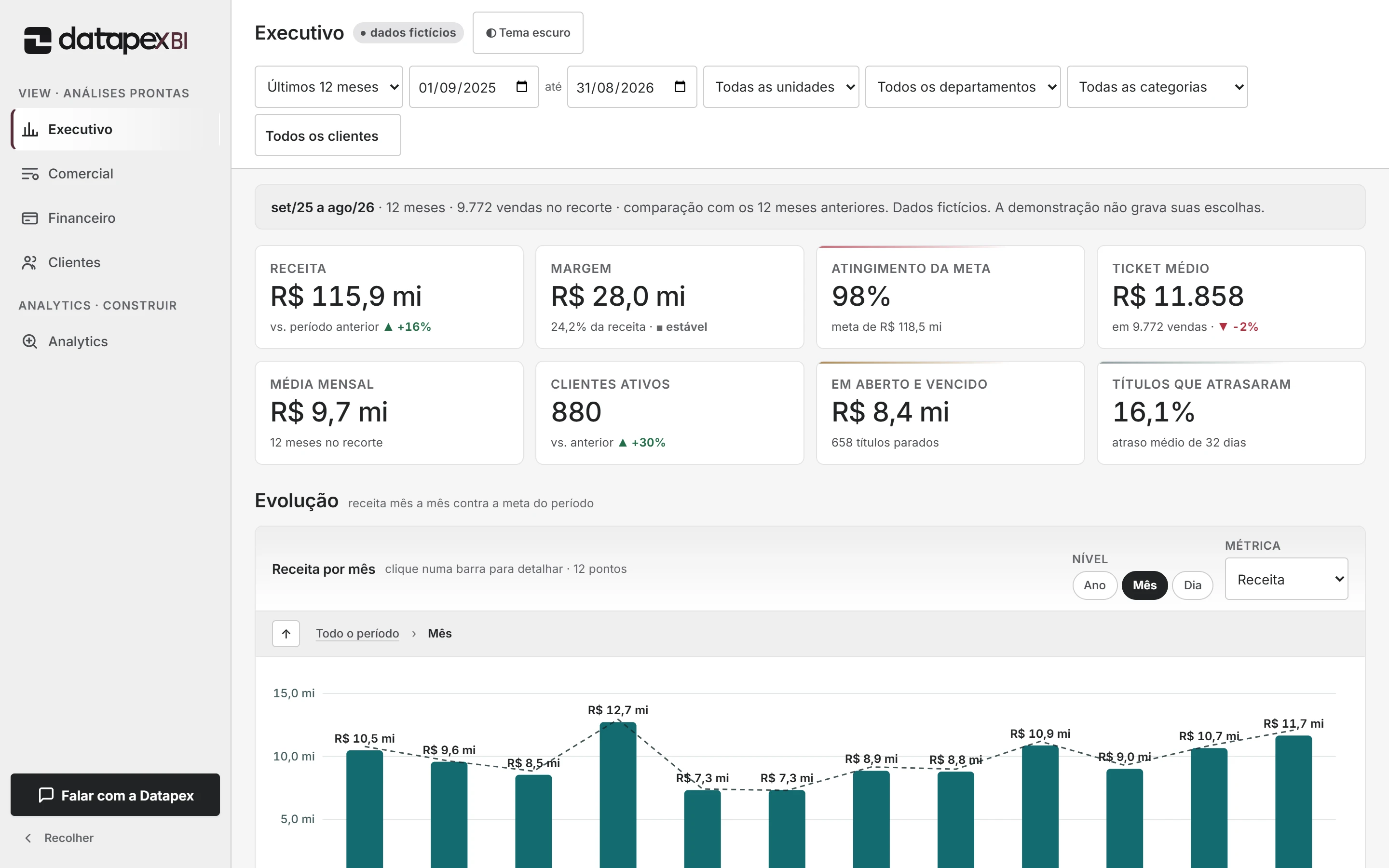Open the Todas as unidades dropdown
Screen dimensions: 1389x868
[x=781, y=87]
